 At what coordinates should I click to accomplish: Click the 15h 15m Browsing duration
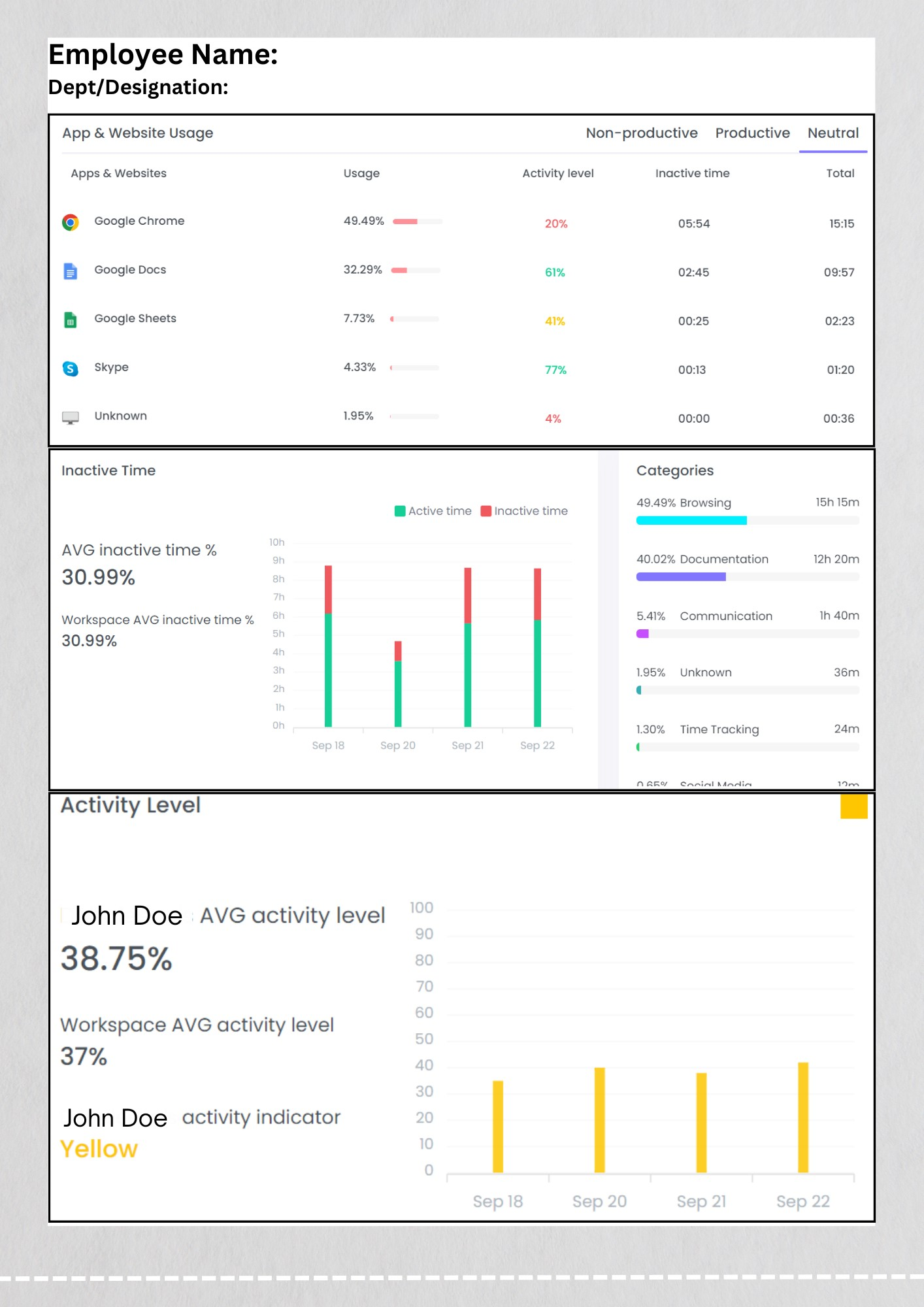[x=837, y=502]
